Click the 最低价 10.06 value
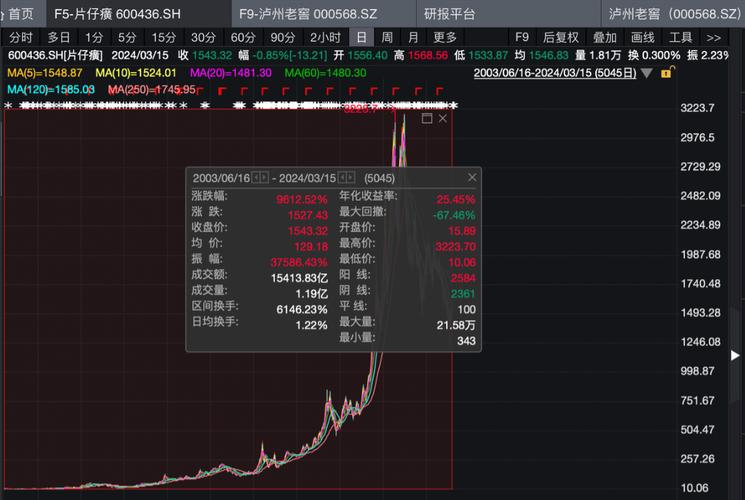745x500 pixels. 462,262
